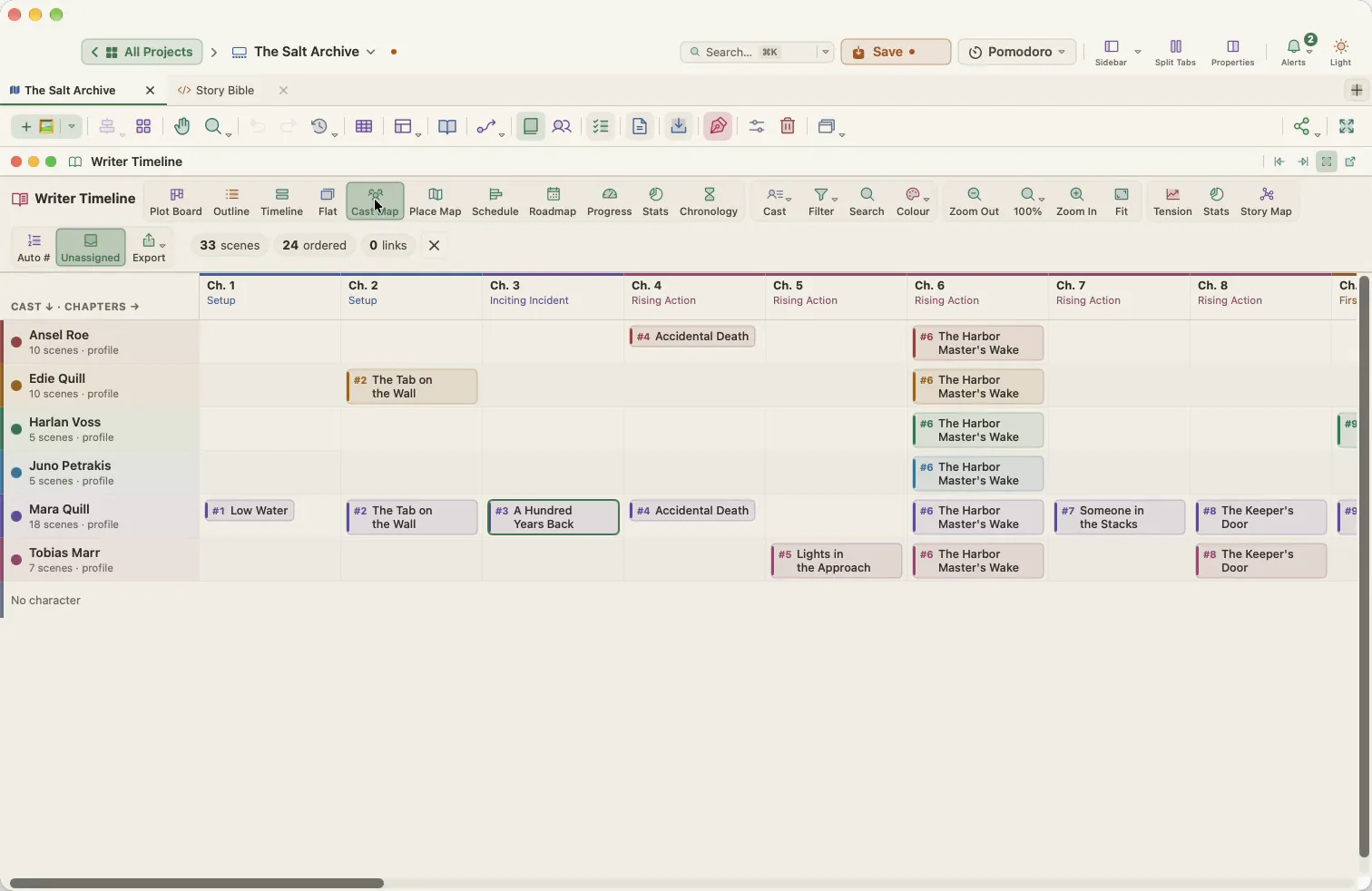Open the Chronology view
Viewport: 1372px width, 891px height.
pyautogui.click(x=709, y=201)
